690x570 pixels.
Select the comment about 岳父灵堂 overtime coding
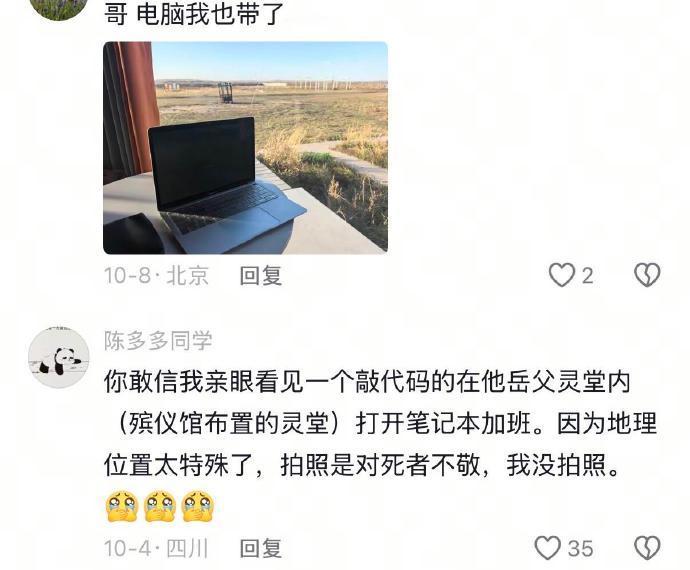click(x=380, y=423)
